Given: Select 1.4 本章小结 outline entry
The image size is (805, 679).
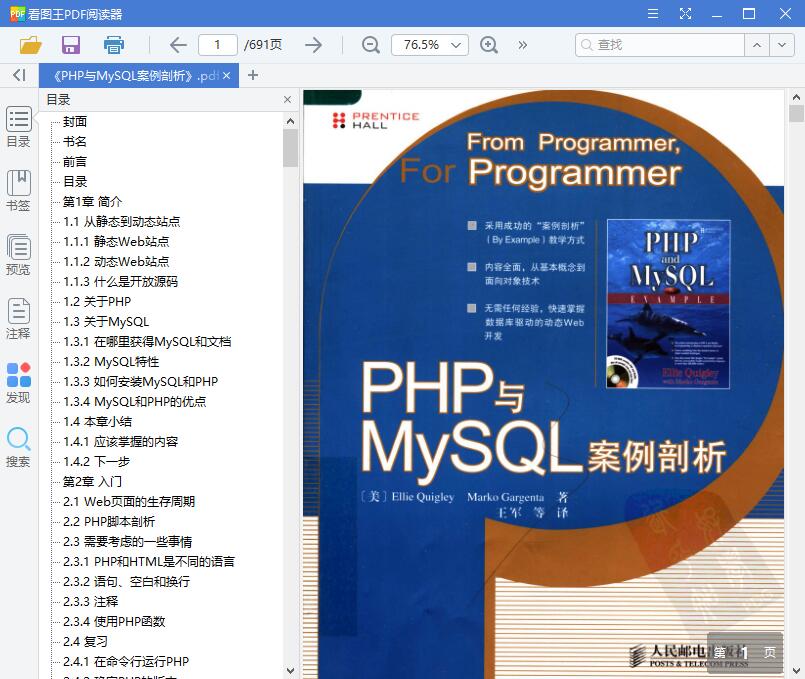Looking at the screenshot, I should [98, 422].
